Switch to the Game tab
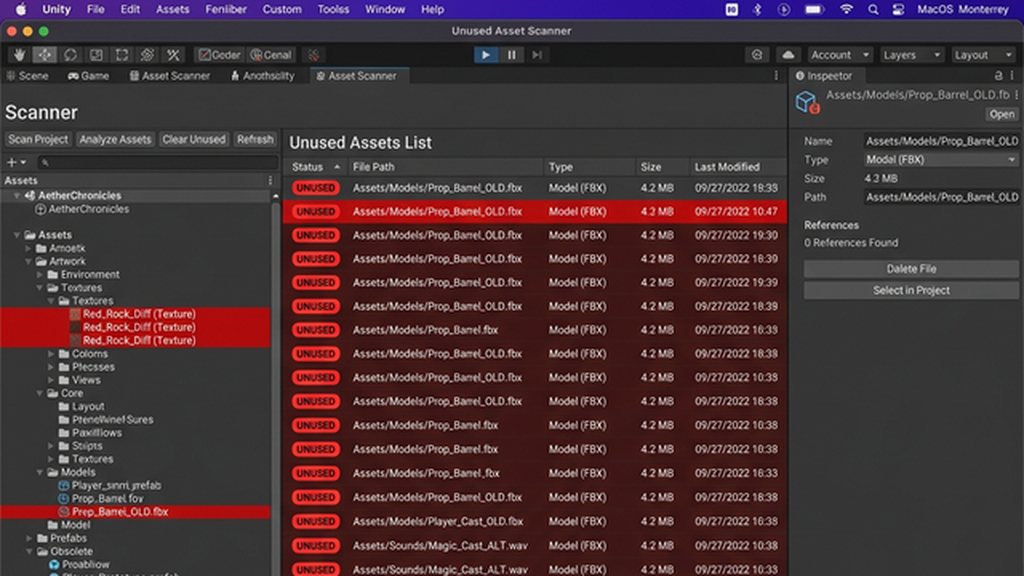1024x576 pixels. pos(88,76)
